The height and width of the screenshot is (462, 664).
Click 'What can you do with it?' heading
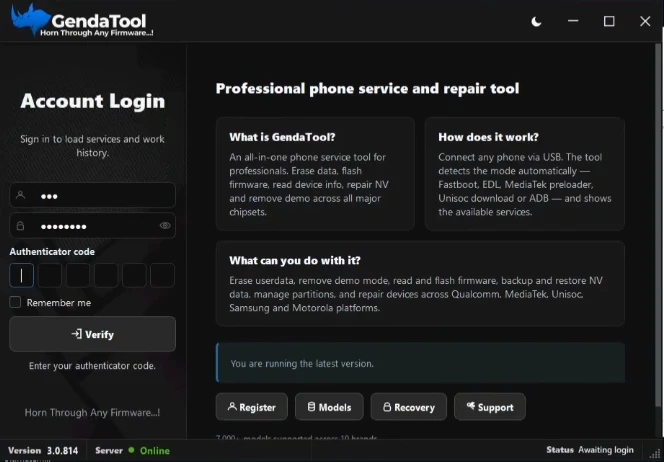pyautogui.click(x=295, y=260)
